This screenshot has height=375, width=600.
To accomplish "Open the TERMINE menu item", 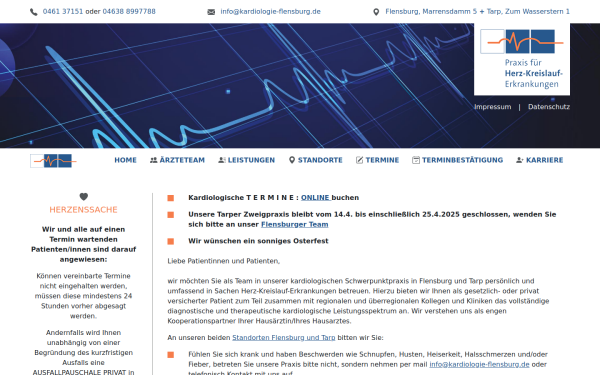I will 382,160.
